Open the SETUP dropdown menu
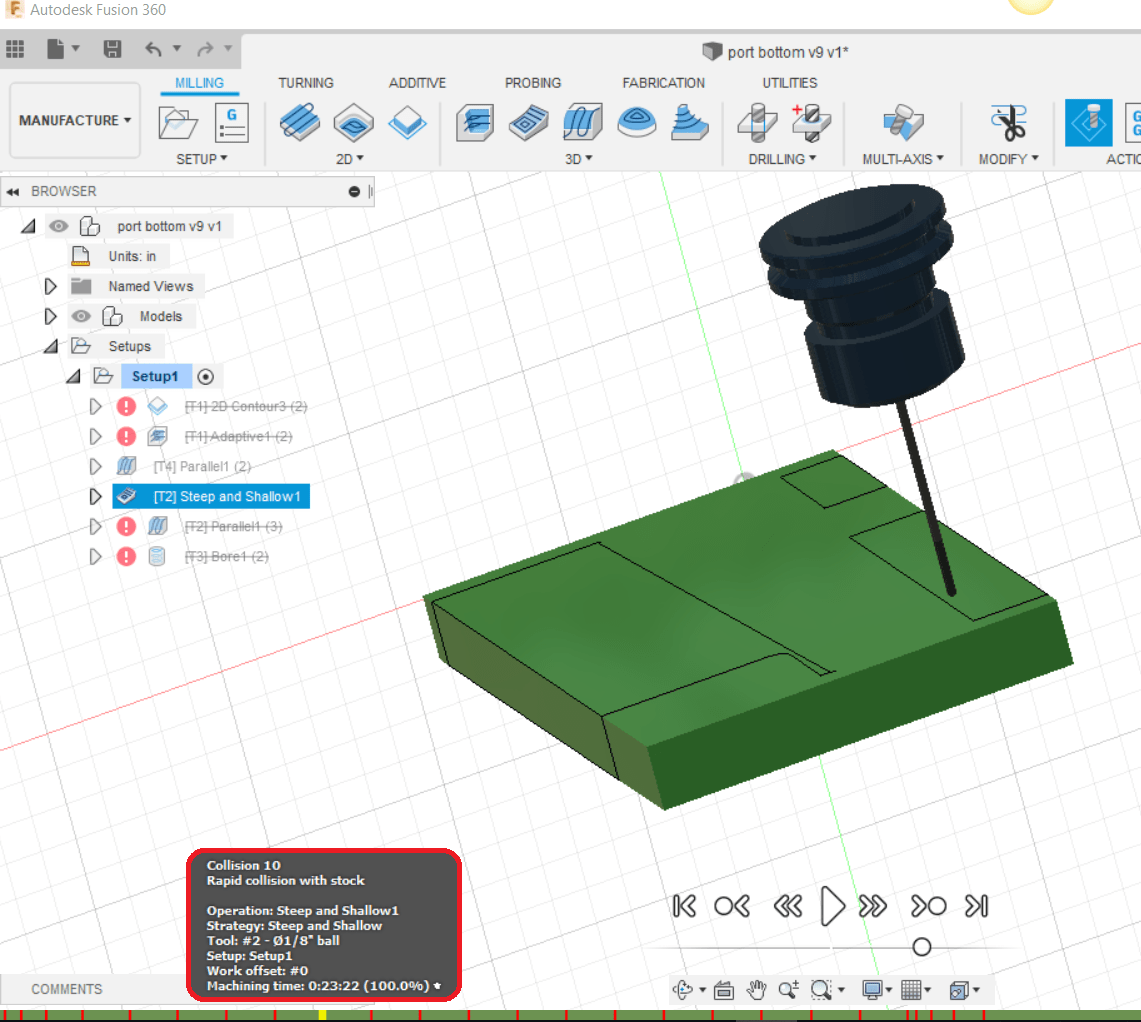This screenshot has height=1022, width=1141. (199, 158)
